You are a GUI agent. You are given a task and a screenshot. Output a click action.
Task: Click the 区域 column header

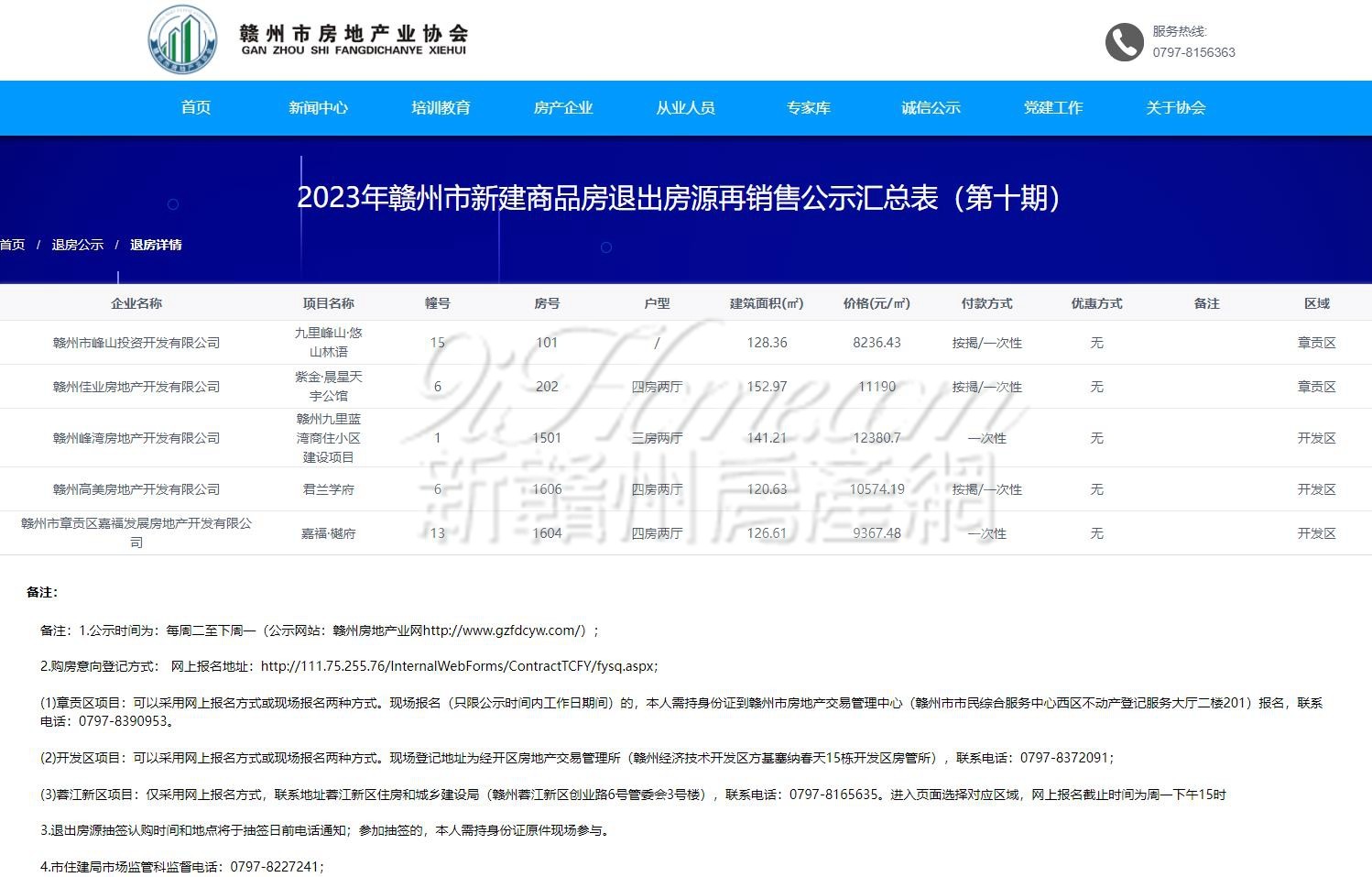1316,303
